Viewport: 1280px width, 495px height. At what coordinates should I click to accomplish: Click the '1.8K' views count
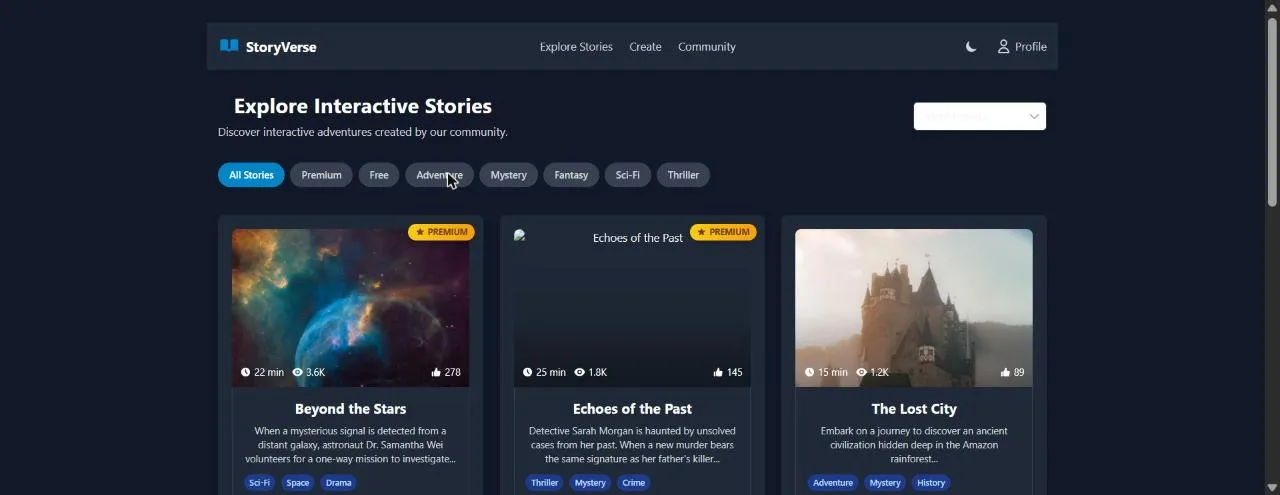pyautogui.click(x=598, y=372)
